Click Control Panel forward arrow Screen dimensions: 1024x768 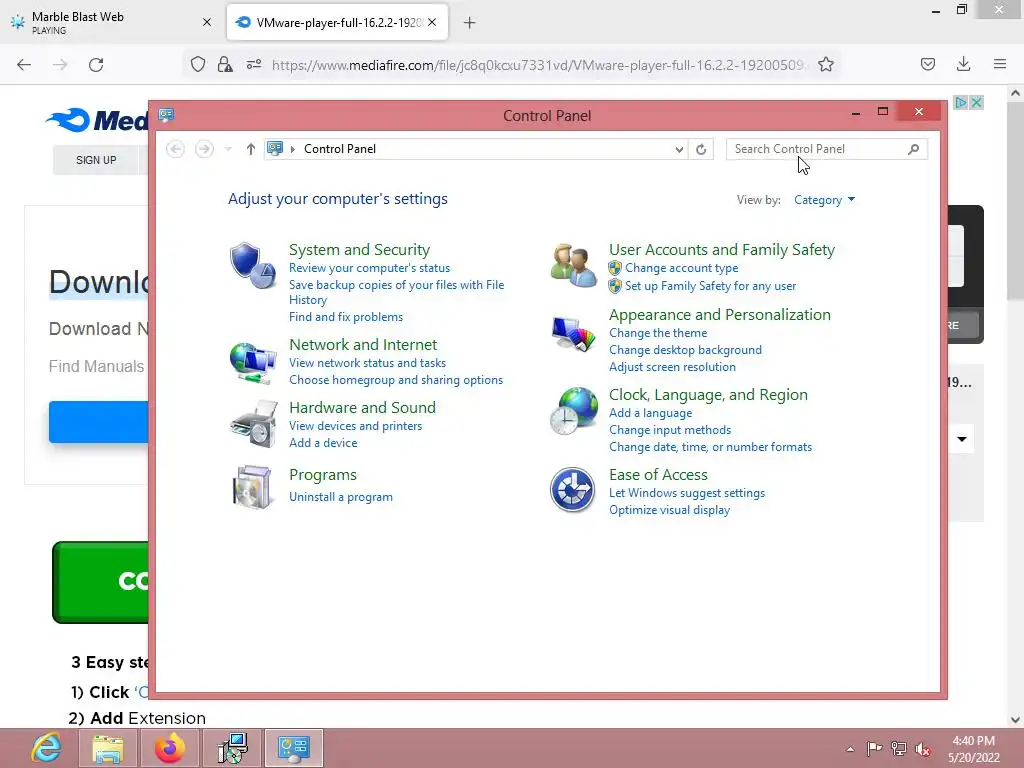[204, 149]
